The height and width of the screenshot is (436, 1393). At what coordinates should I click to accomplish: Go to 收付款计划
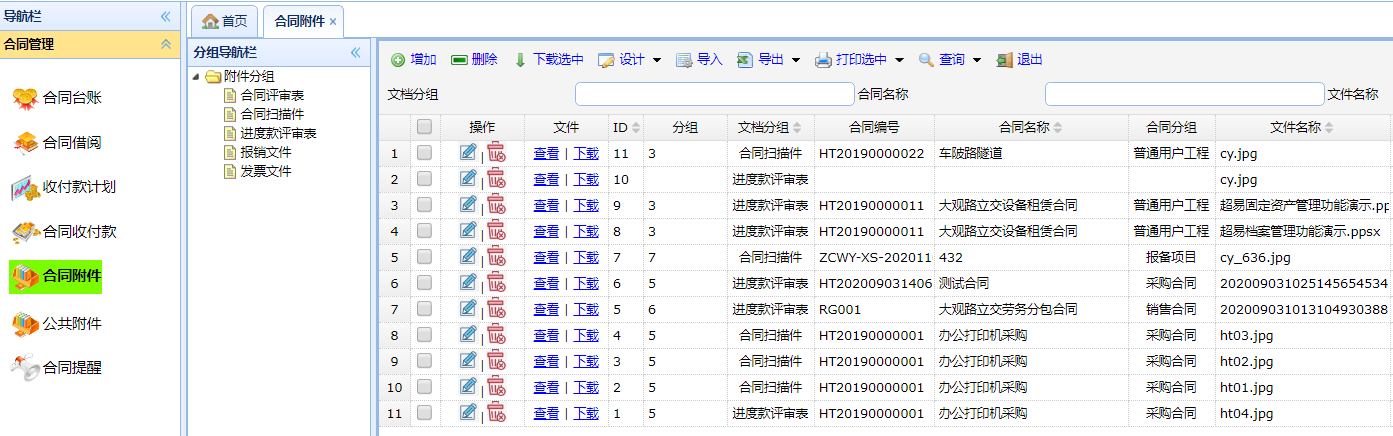coord(64,186)
